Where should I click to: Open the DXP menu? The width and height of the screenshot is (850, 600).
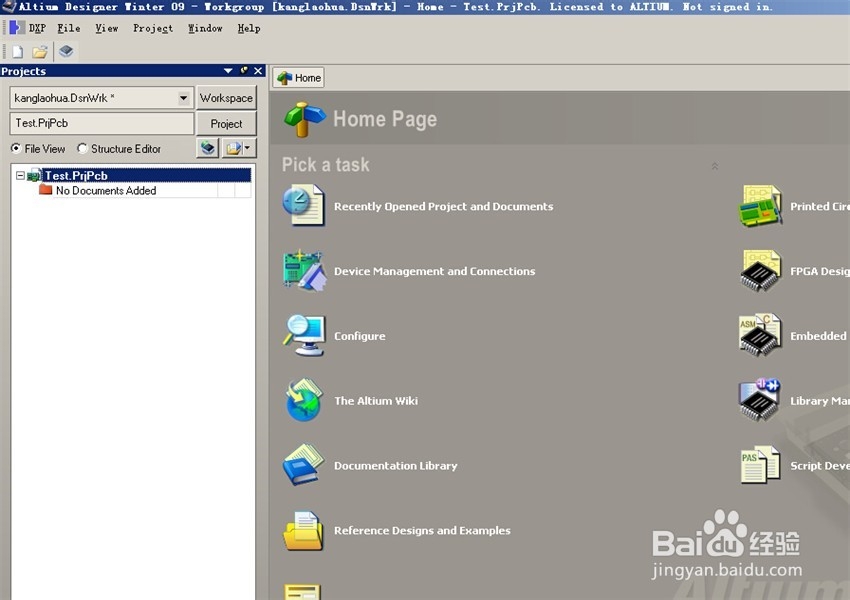point(37,28)
